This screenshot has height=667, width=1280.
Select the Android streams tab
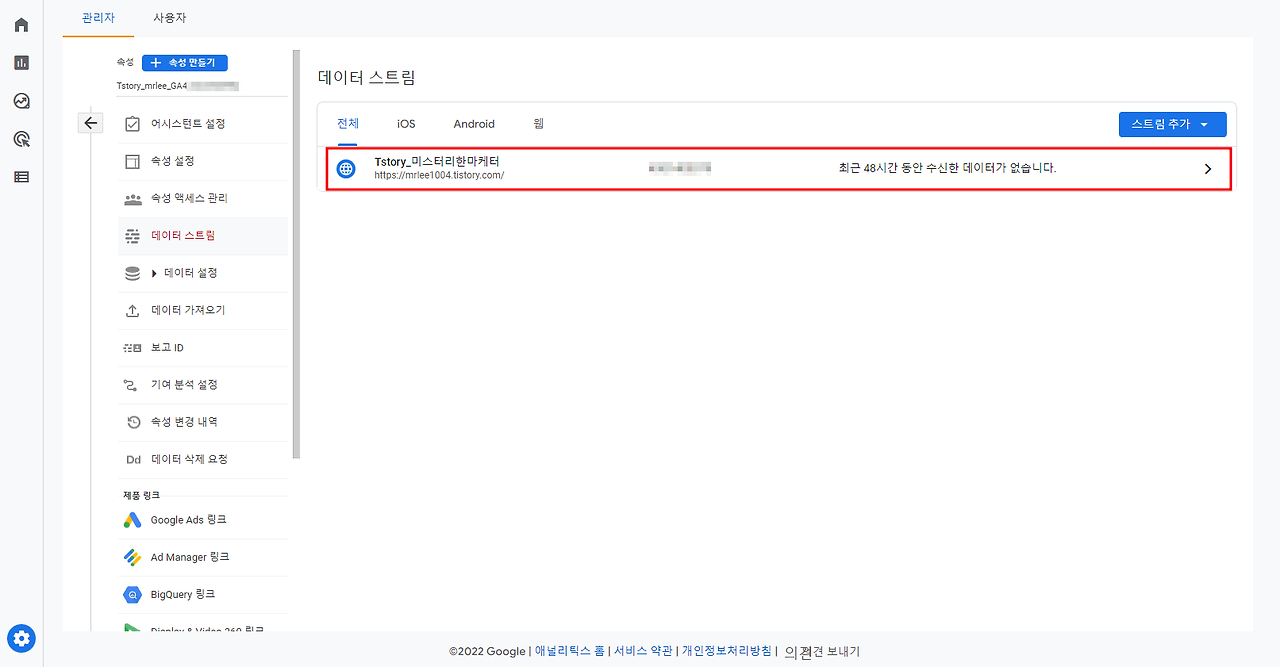coord(474,124)
